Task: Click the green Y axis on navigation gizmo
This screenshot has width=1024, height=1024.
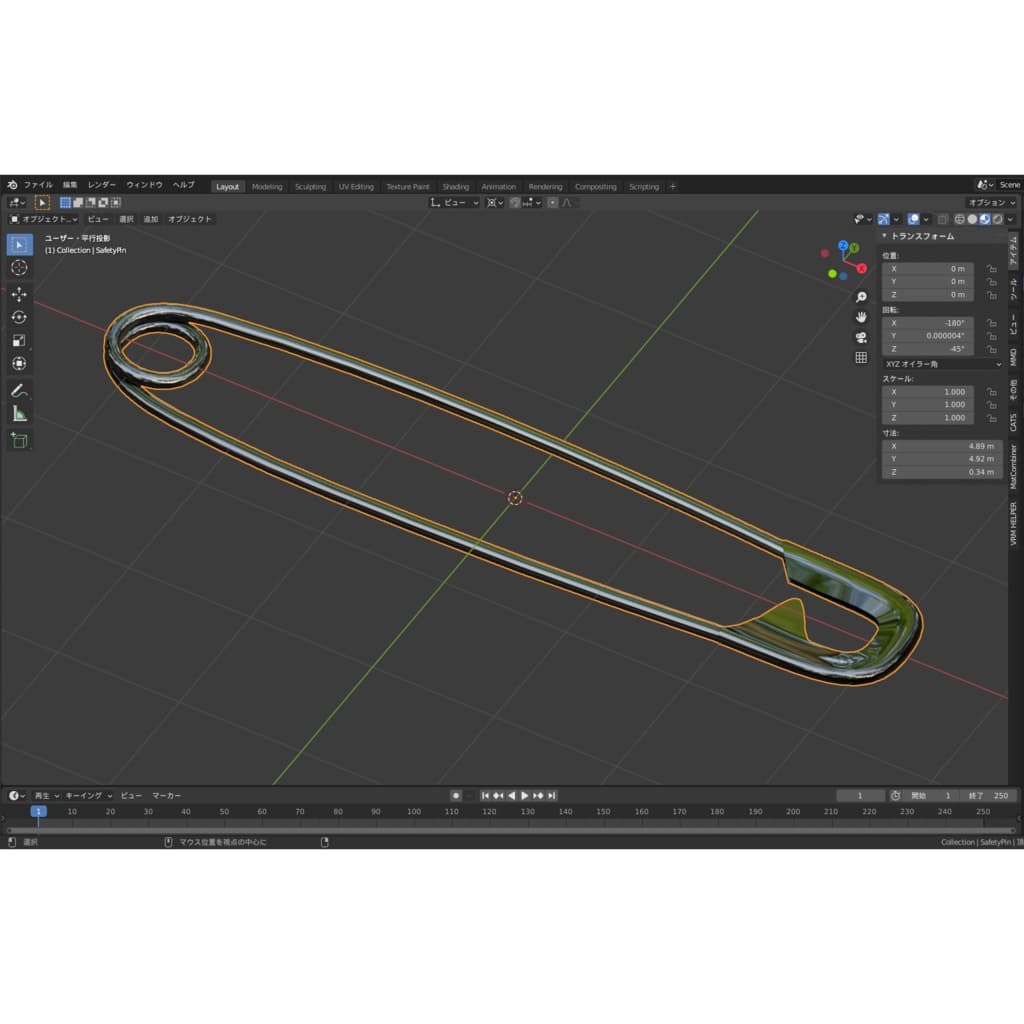Action: [854, 248]
